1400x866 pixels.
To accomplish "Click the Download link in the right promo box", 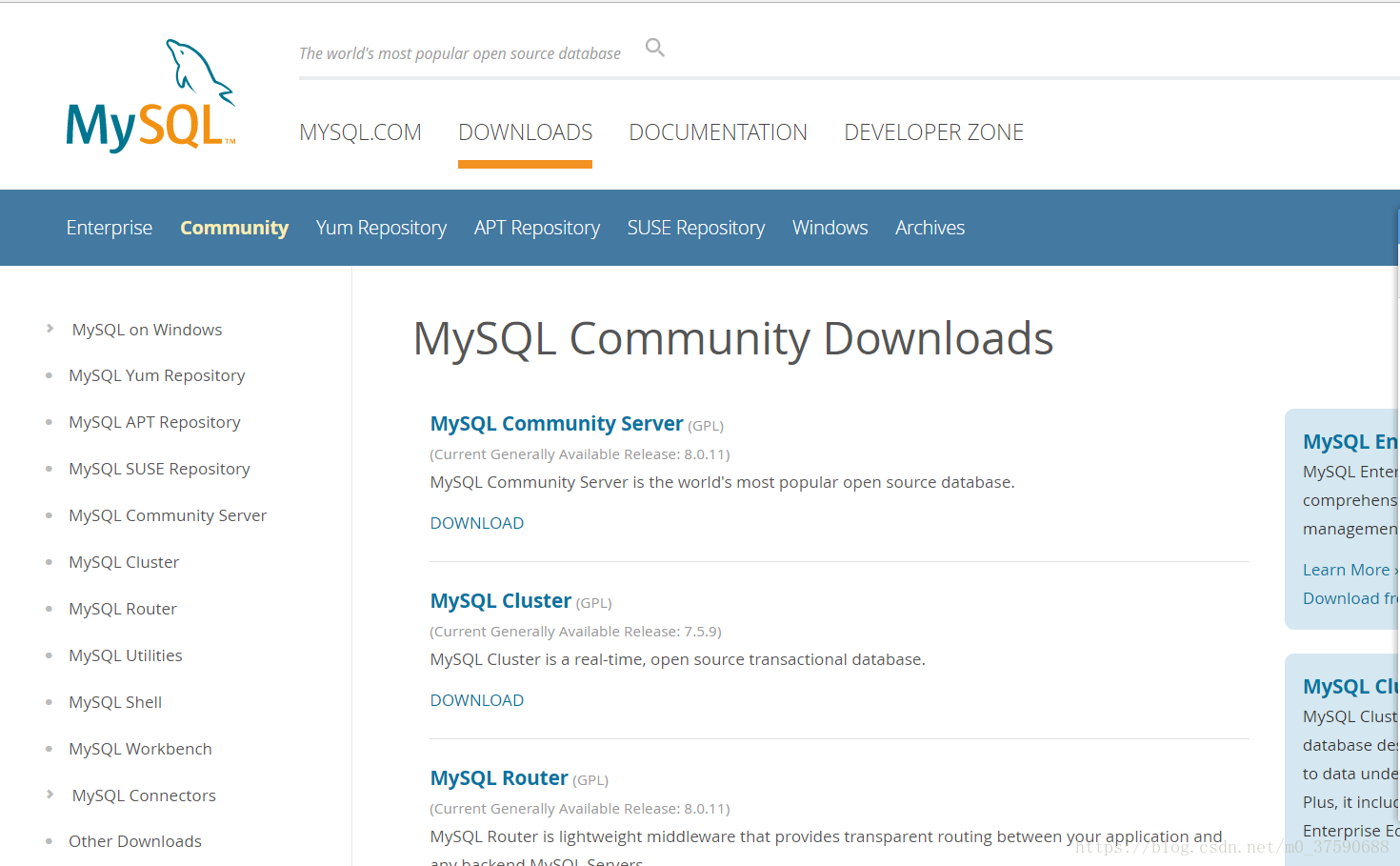I will point(1350,598).
